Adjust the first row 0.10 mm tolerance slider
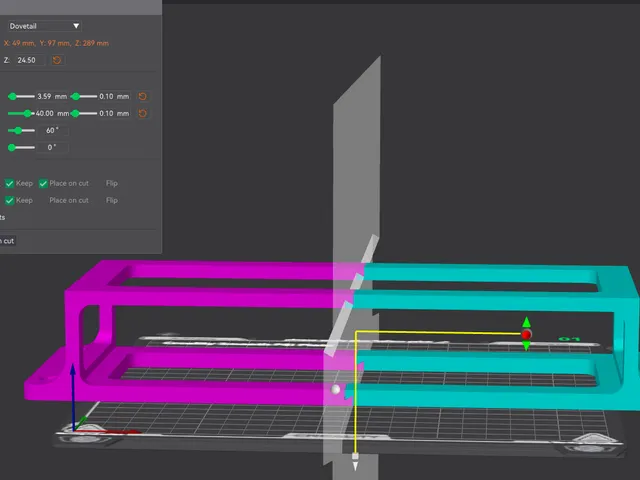This screenshot has height=480, width=640. click(x=84, y=96)
